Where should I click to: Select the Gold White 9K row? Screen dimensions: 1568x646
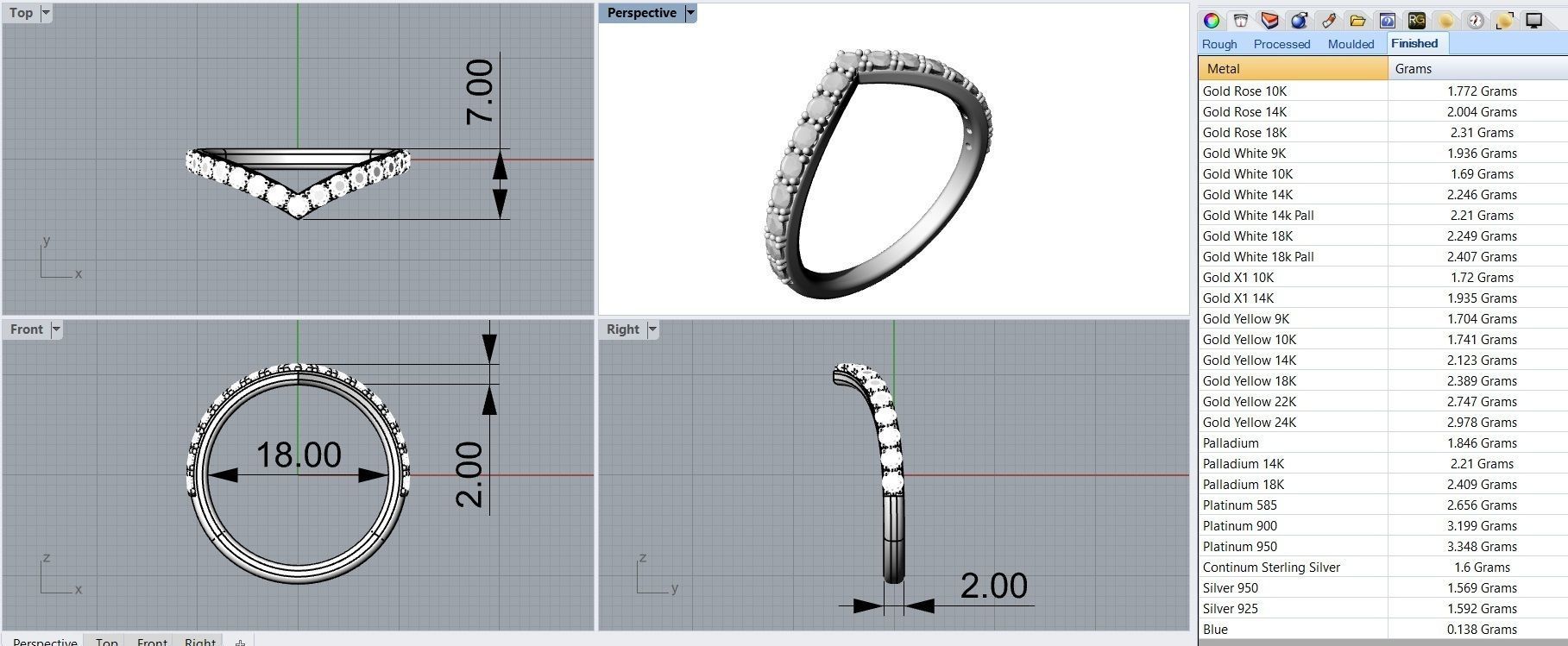[x=1382, y=153]
